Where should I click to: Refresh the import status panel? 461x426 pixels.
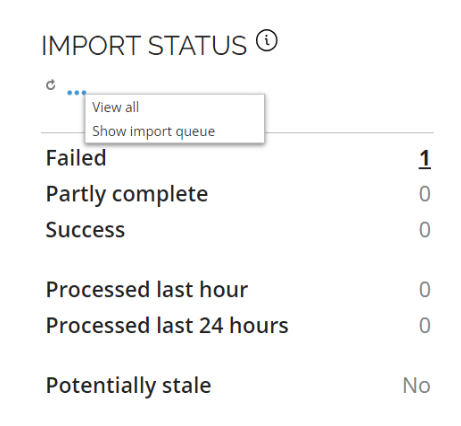(51, 85)
